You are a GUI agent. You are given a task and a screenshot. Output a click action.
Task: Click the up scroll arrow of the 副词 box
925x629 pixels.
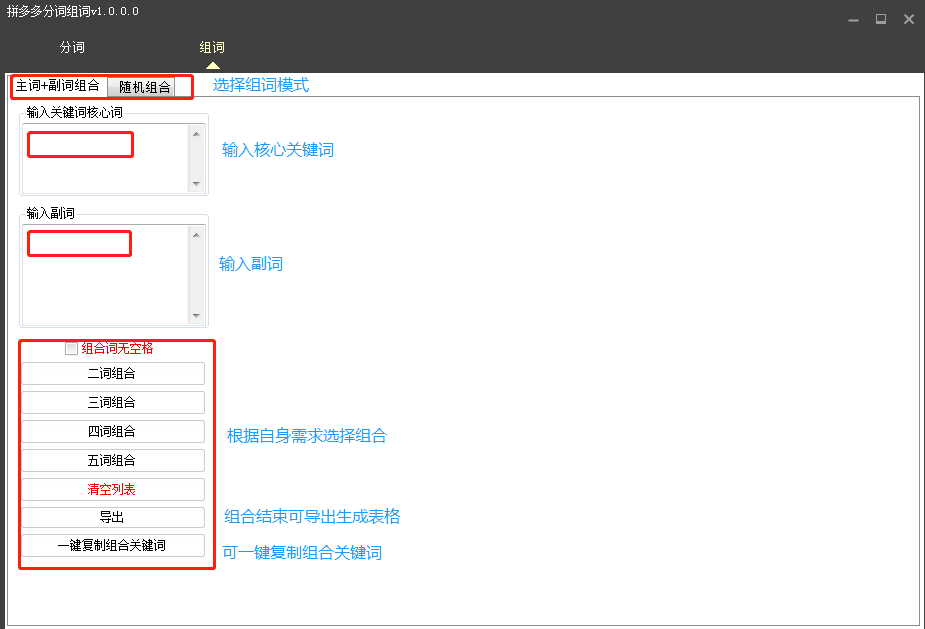tap(197, 234)
